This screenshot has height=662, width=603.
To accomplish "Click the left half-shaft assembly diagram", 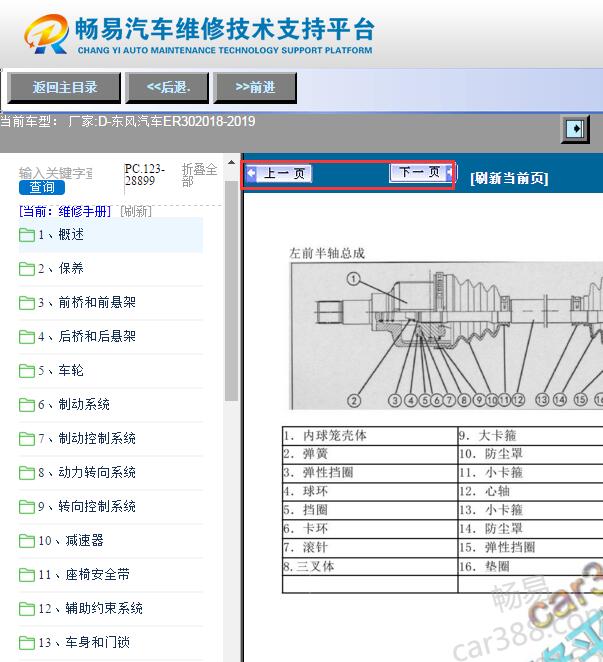I will [447, 336].
